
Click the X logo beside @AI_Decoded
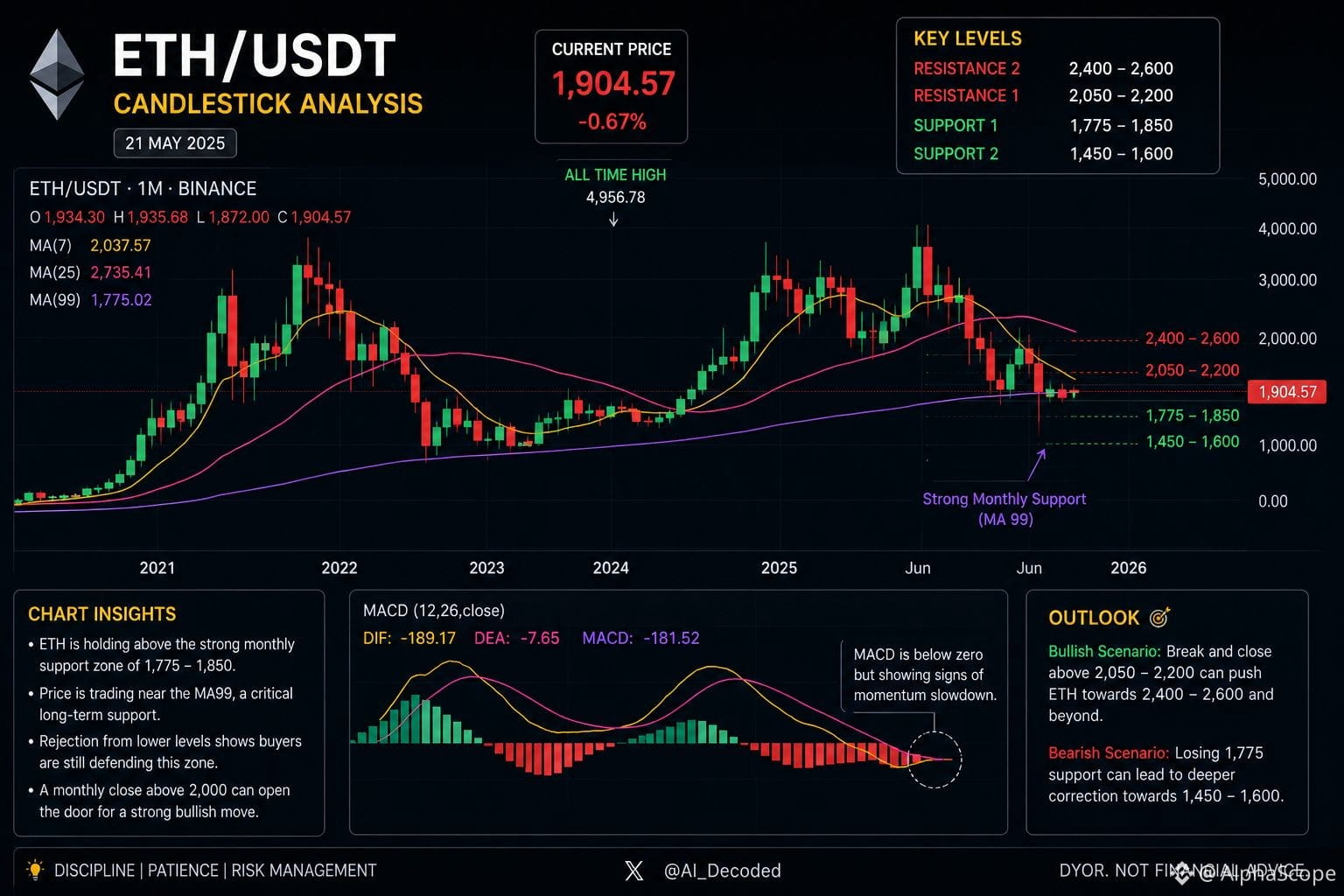click(x=634, y=871)
